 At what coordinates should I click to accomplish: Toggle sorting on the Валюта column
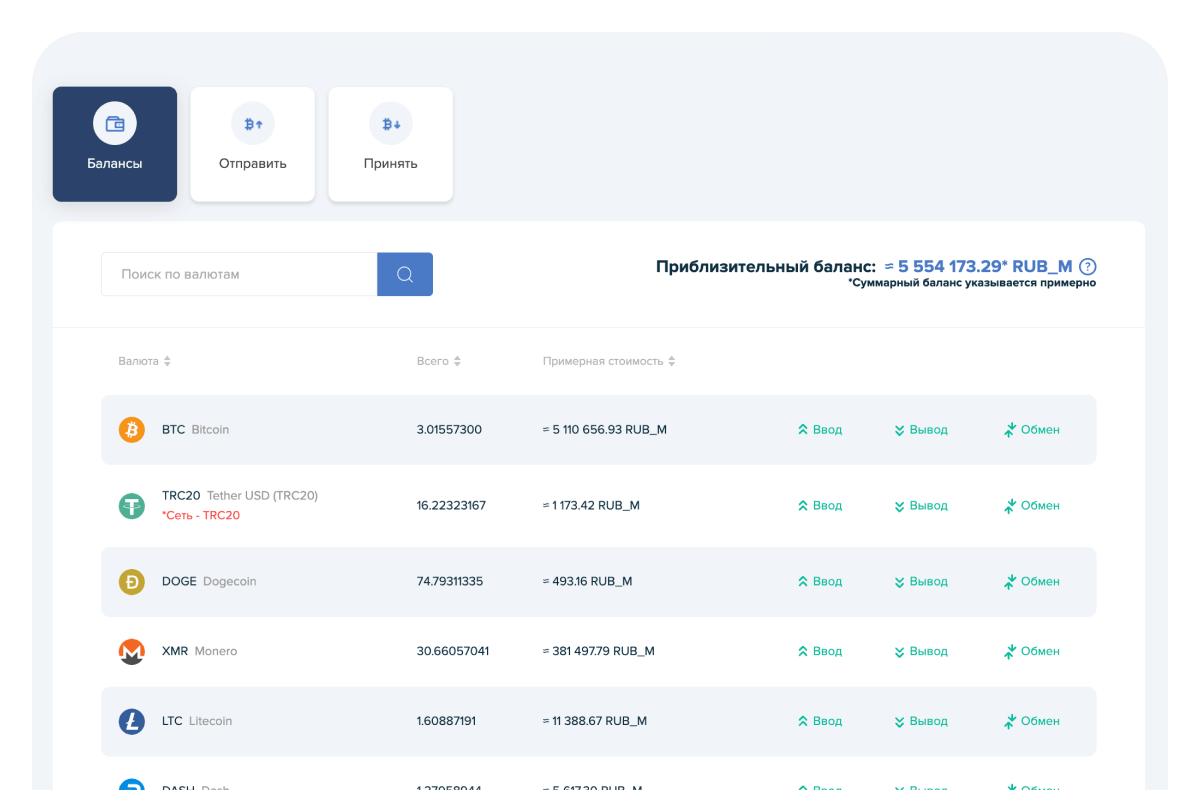168,361
